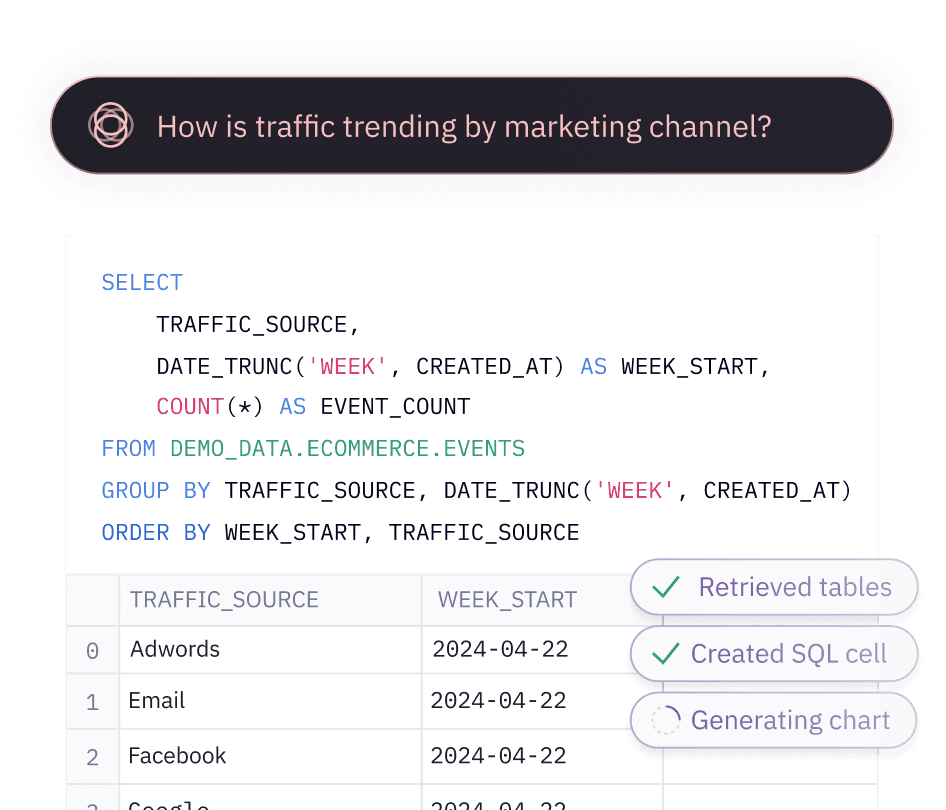The image size is (946, 810).
Task: Open the Retrieved tables status pill
Action: point(774,587)
